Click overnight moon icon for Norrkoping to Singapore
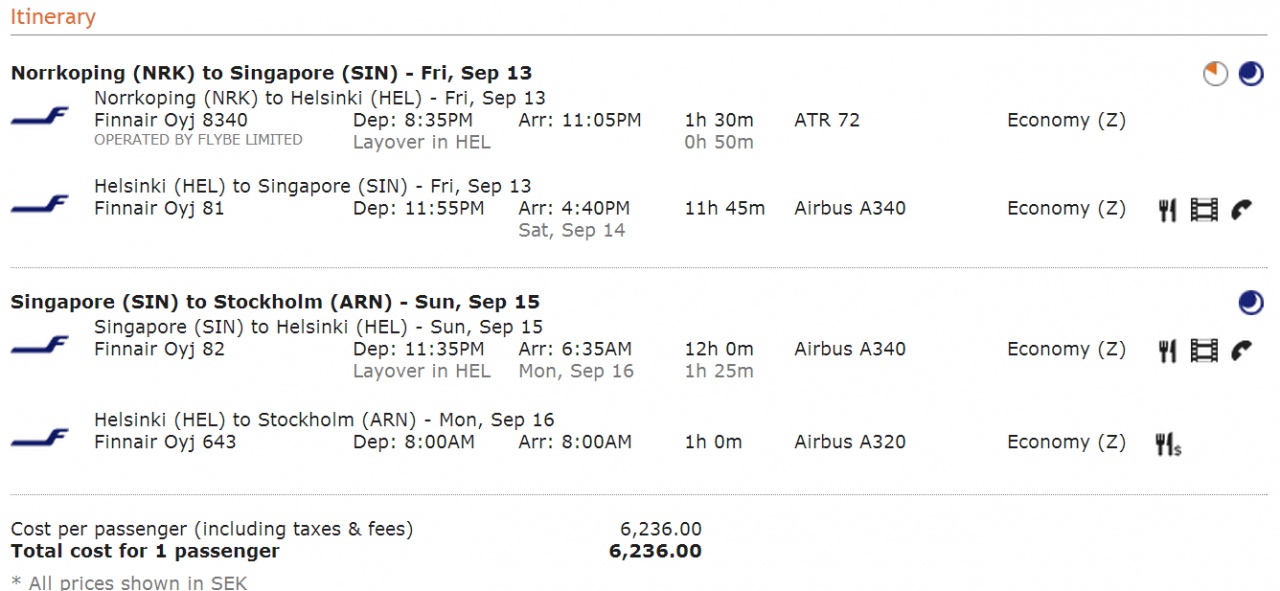 coord(1251,74)
